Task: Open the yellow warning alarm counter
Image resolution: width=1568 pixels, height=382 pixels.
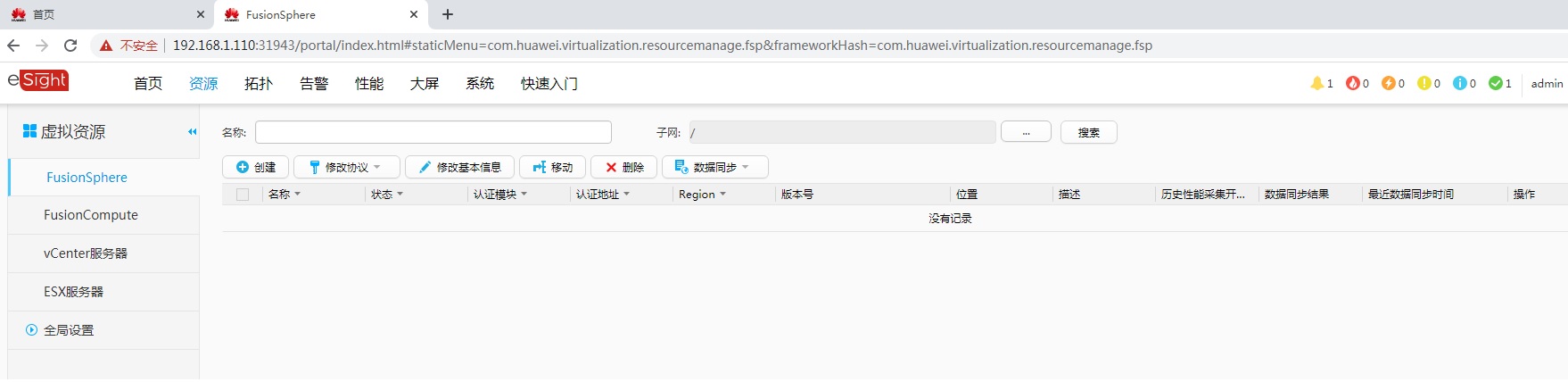Action: [1429, 83]
